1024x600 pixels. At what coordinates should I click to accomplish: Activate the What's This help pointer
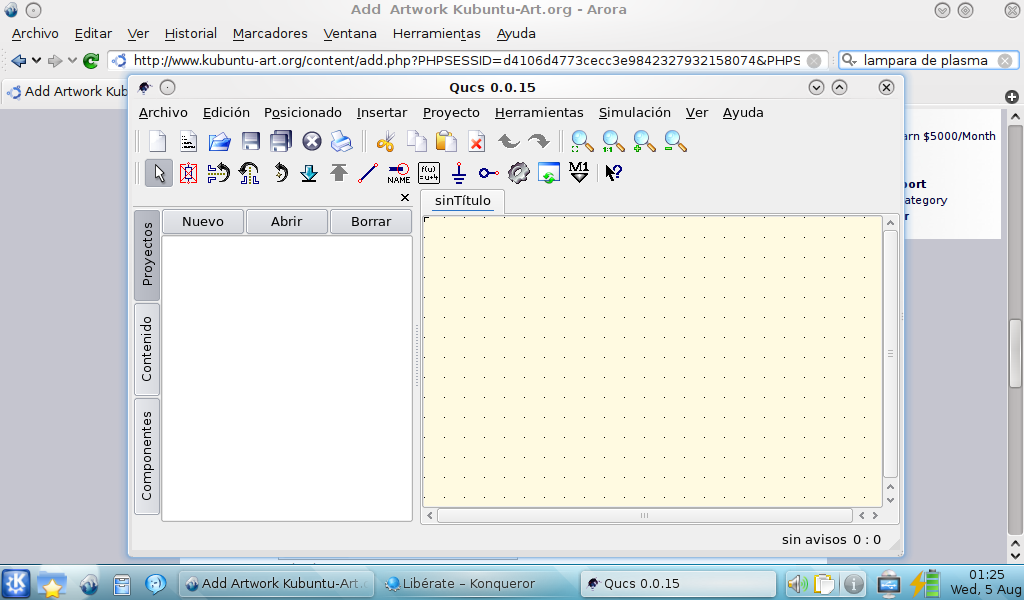click(613, 173)
